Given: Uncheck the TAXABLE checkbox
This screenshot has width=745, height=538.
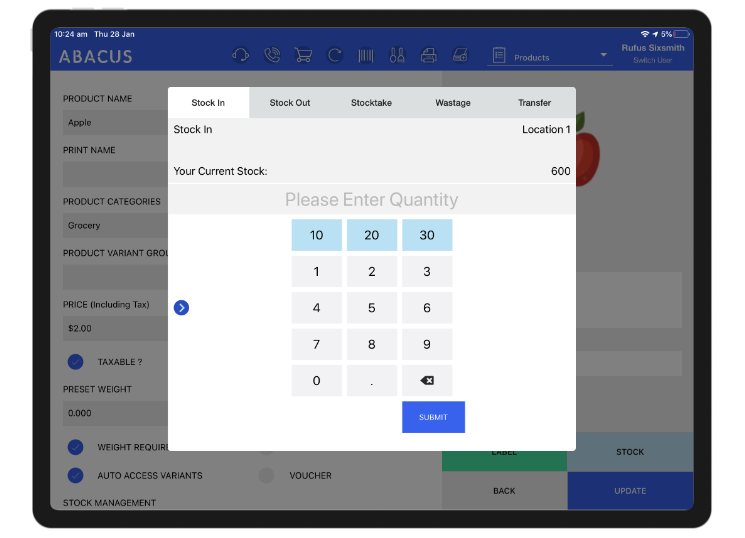Looking at the screenshot, I should [x=75, y=362].
